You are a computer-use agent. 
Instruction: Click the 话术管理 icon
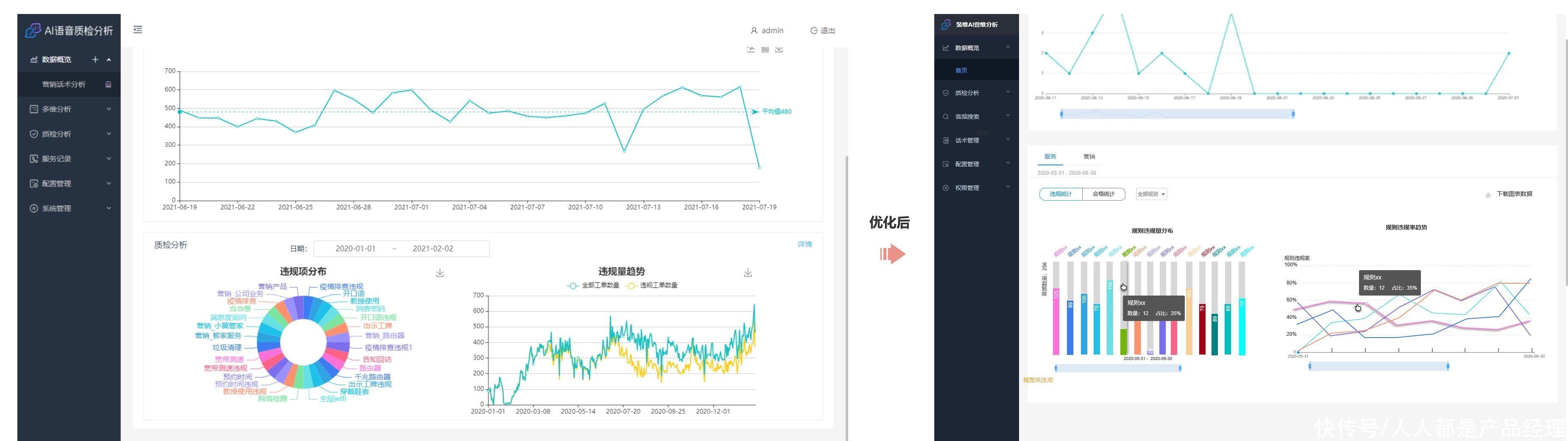pos(945,140)
